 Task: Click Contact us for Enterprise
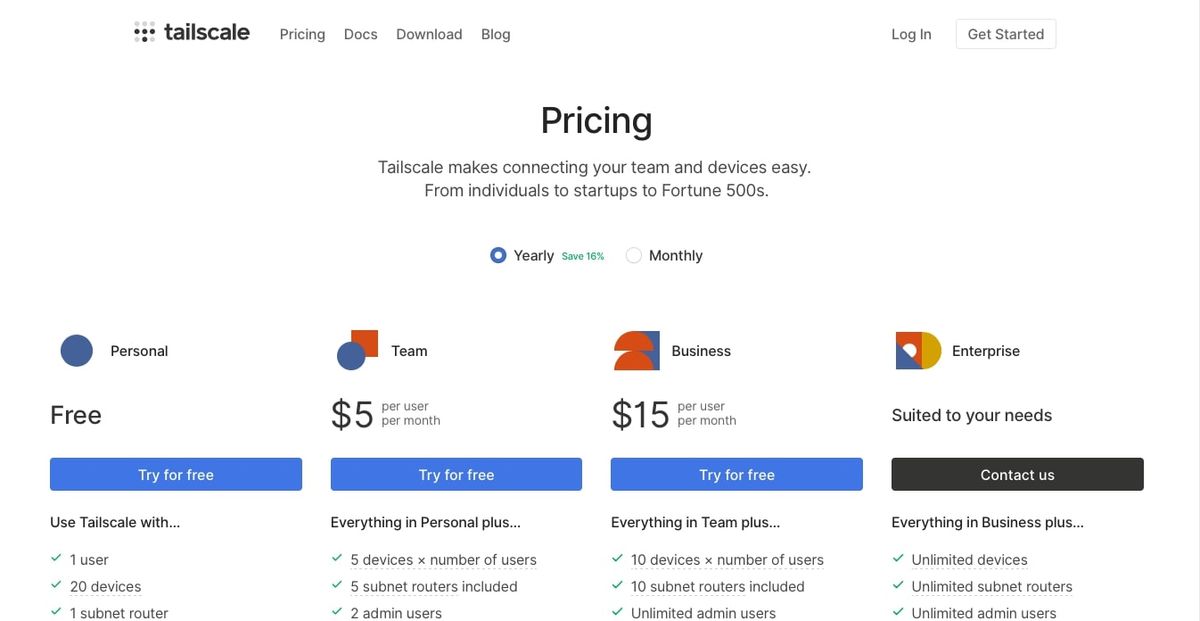point(1017,474)
